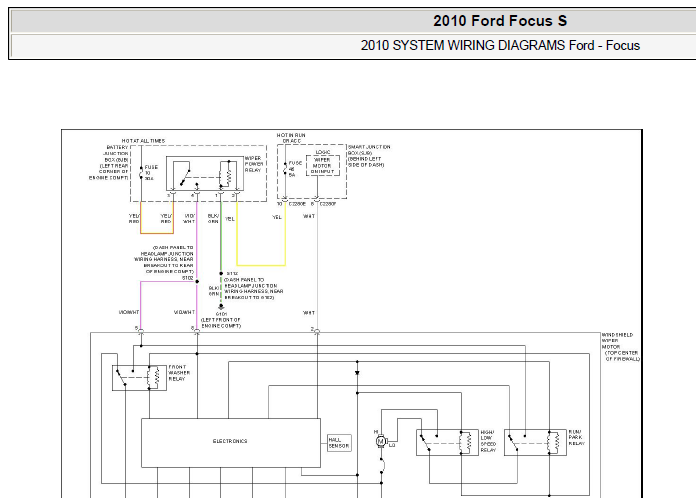The image size is (696, 498).
Task: Click the VIO/WHT label above motor pin 5
Action: (x=129, y=312)
